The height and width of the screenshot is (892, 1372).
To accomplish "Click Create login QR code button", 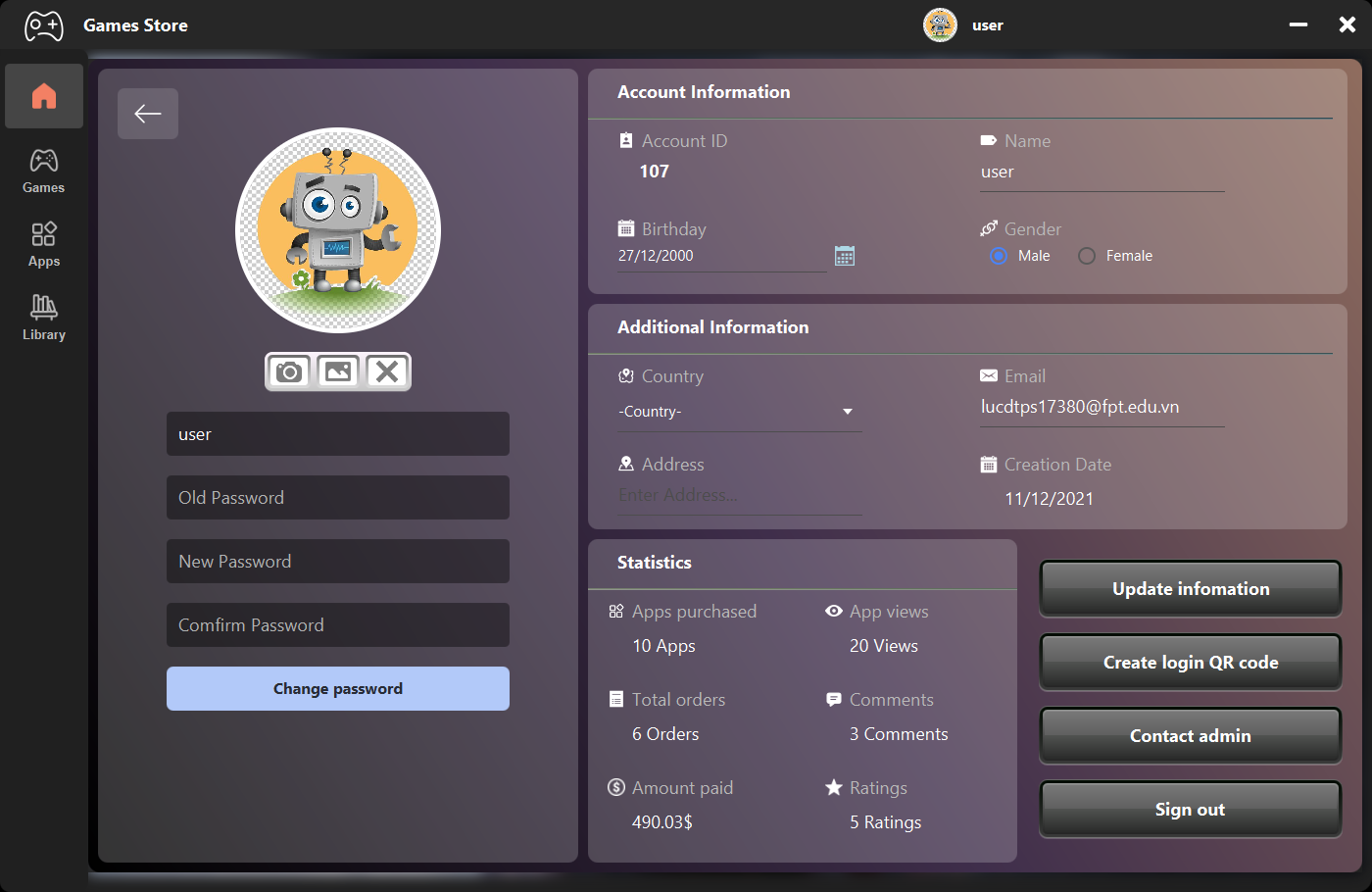I will pyautogui.click(x=1191, y=663).
